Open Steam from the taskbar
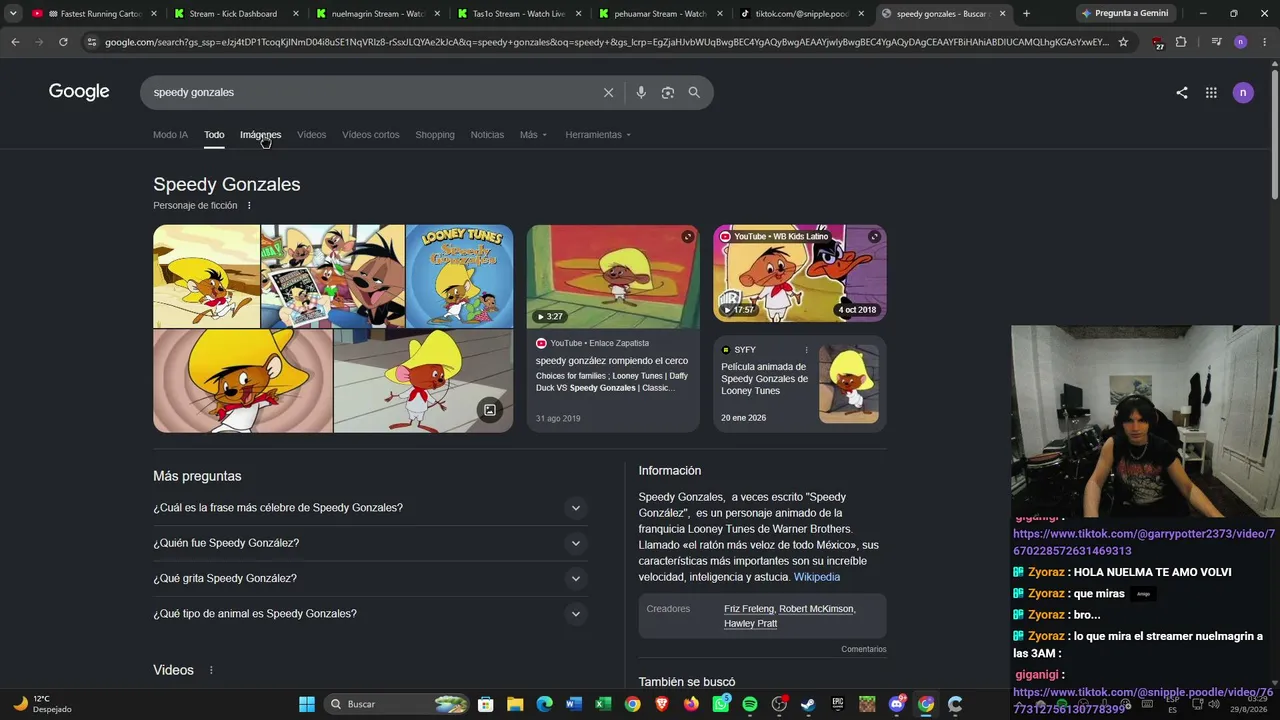This screenshot has height=720, width=1280. click(x=808, y=704)
